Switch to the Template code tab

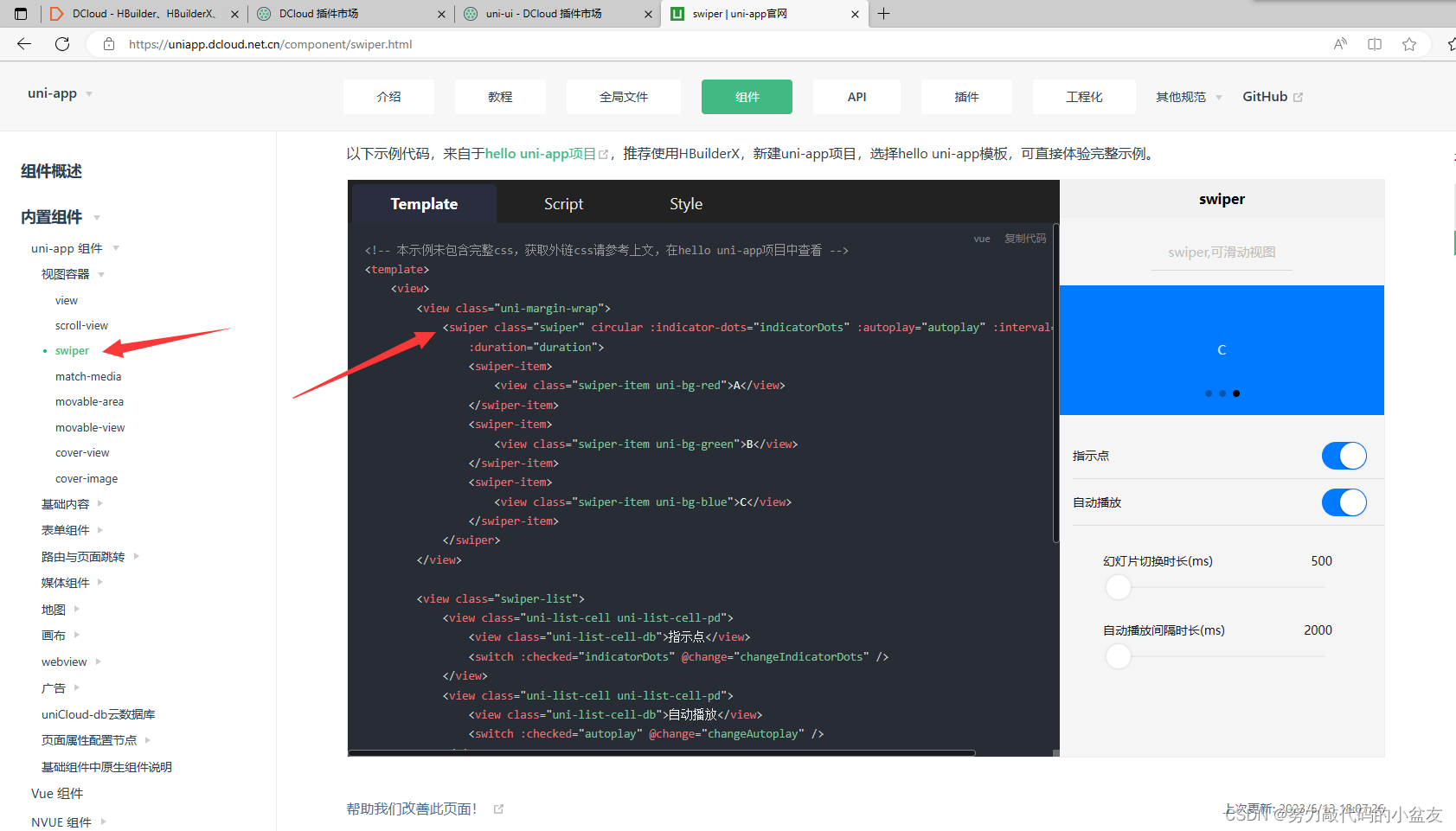424,204
